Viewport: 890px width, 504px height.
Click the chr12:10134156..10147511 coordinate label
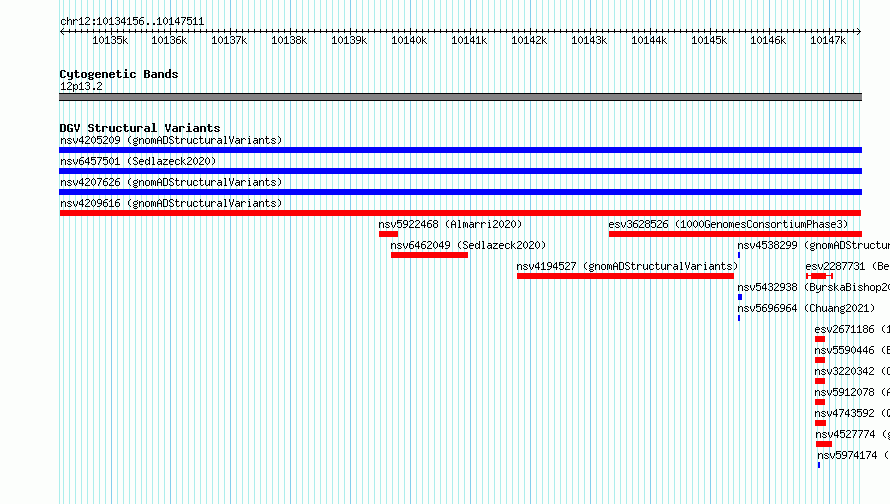click(132, 21)
